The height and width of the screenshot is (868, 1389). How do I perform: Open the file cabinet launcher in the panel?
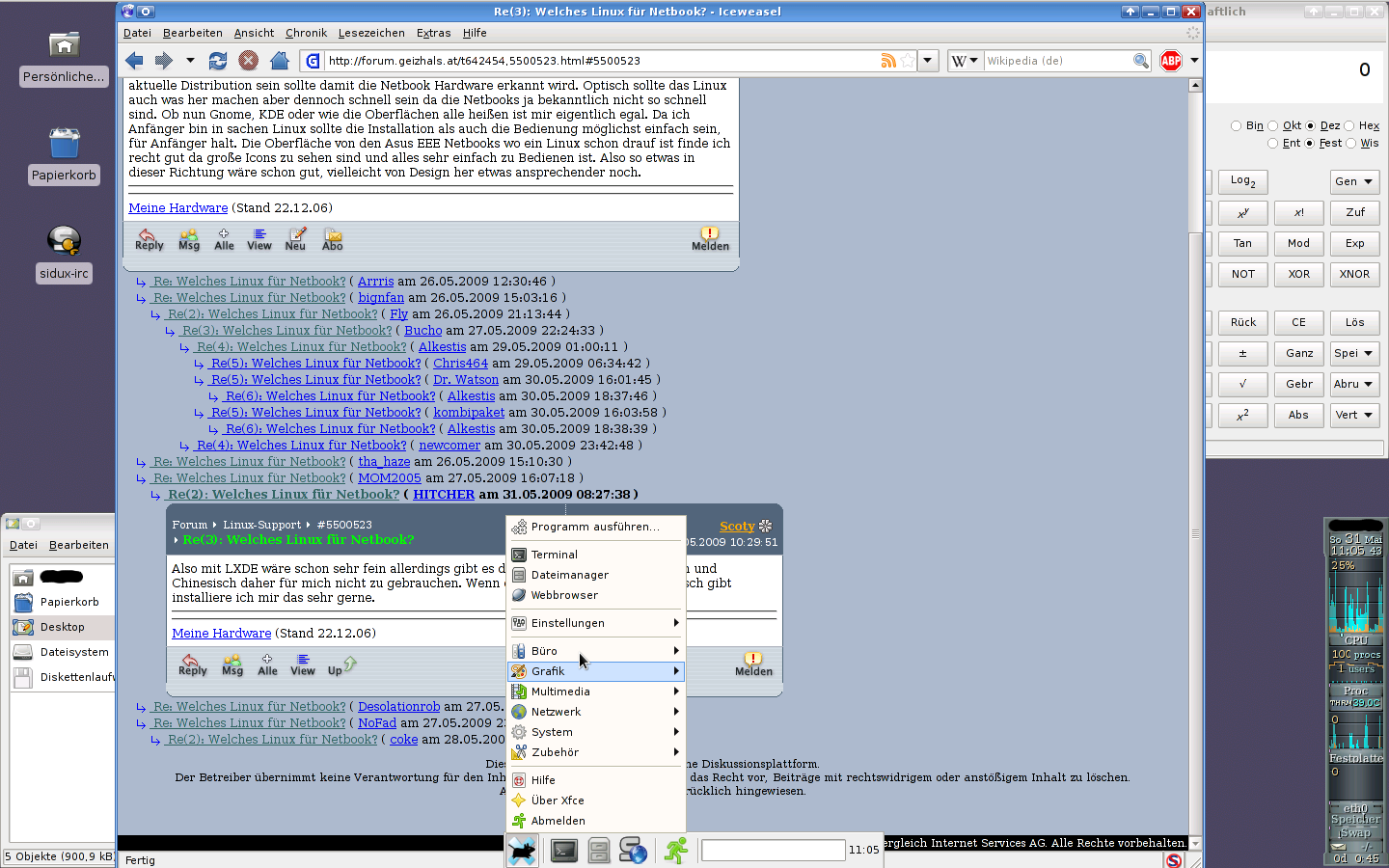point(599,851)
